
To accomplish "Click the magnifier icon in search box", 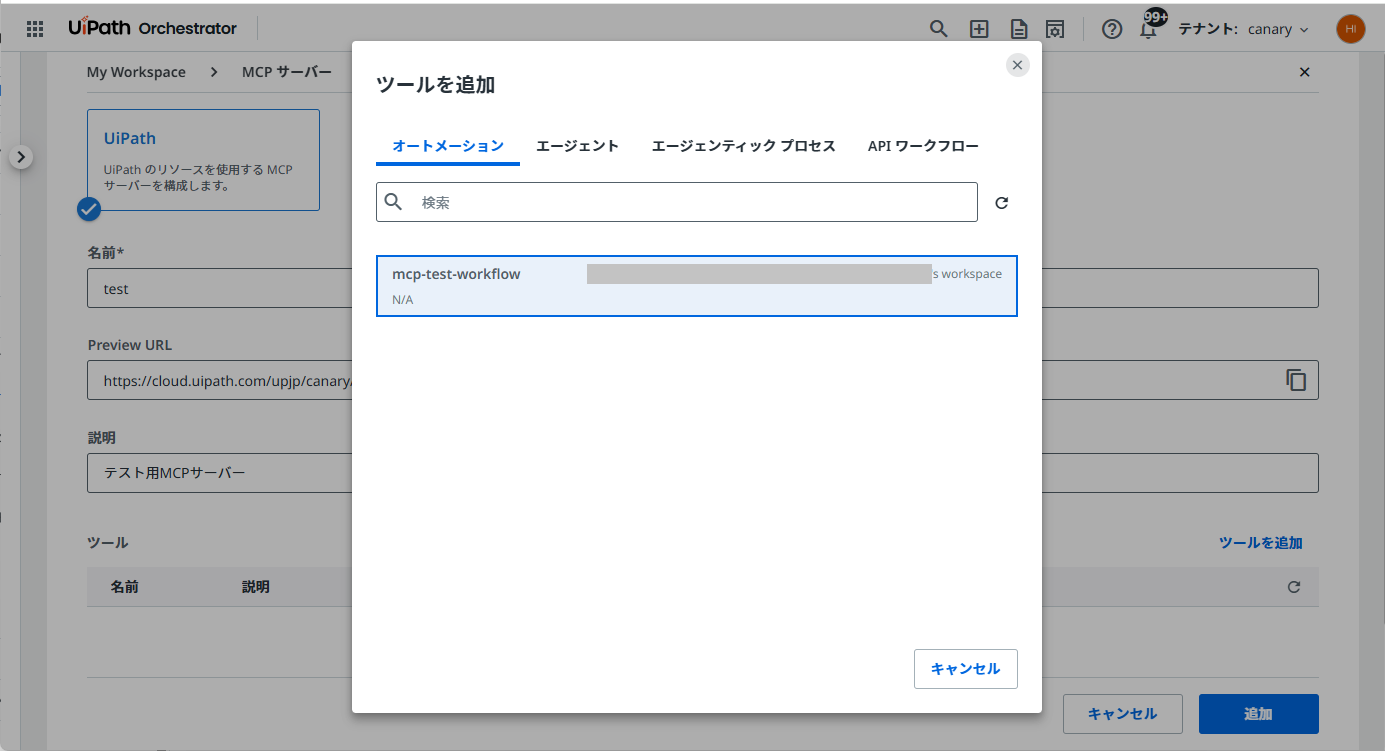I will point(394,202).
